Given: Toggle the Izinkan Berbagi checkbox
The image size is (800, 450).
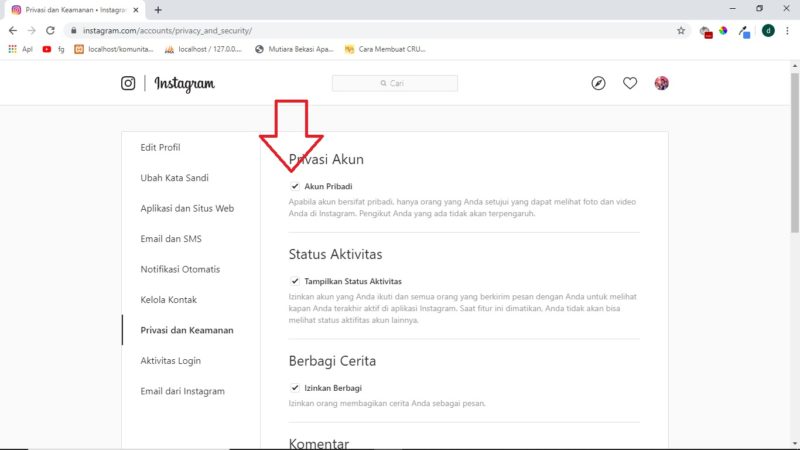Looking at the screenshot, I should (x=295, y=388).
